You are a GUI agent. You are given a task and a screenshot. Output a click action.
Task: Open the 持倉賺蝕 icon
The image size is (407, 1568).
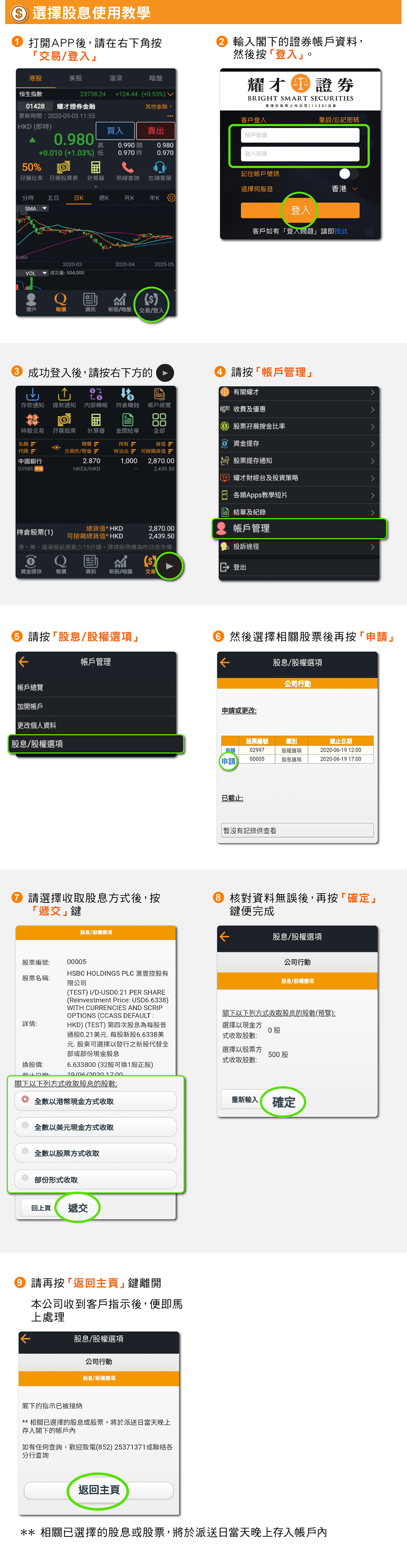pos(127,398)
